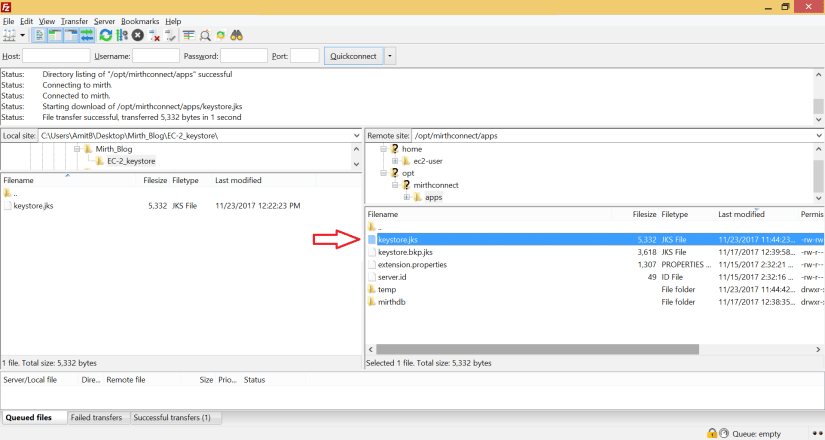Sort remote files by Last modified column
The image size is (825, 440).
(x=740, y=215)
